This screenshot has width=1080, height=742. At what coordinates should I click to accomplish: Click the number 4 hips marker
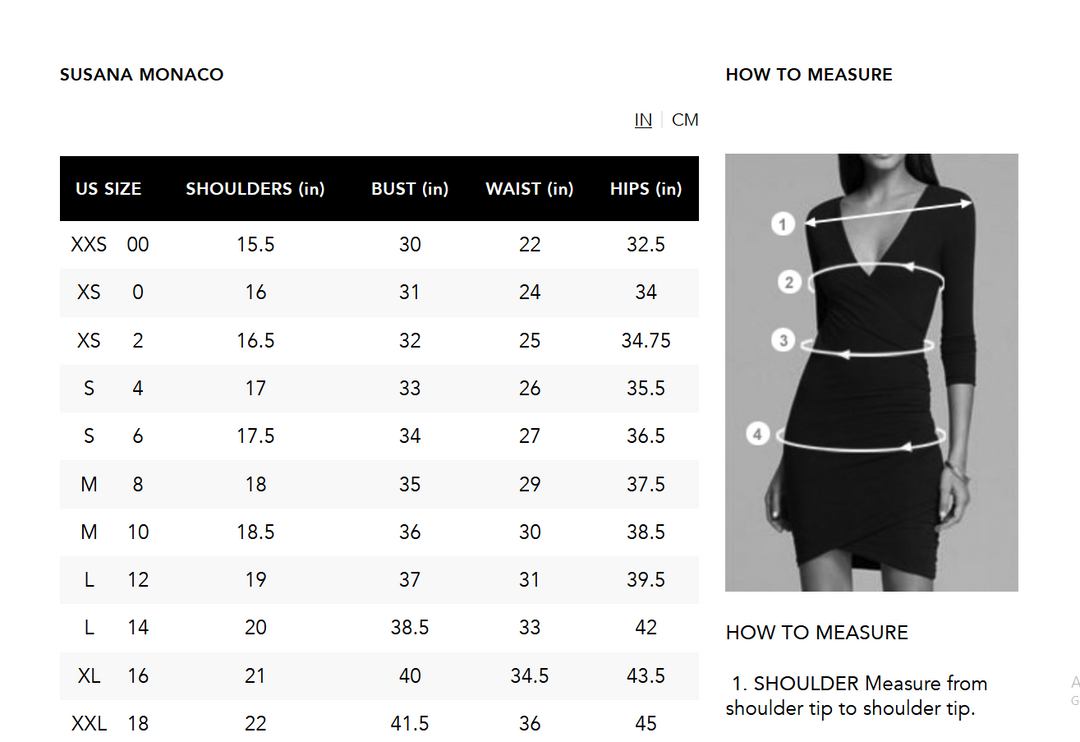pos(758,434)
